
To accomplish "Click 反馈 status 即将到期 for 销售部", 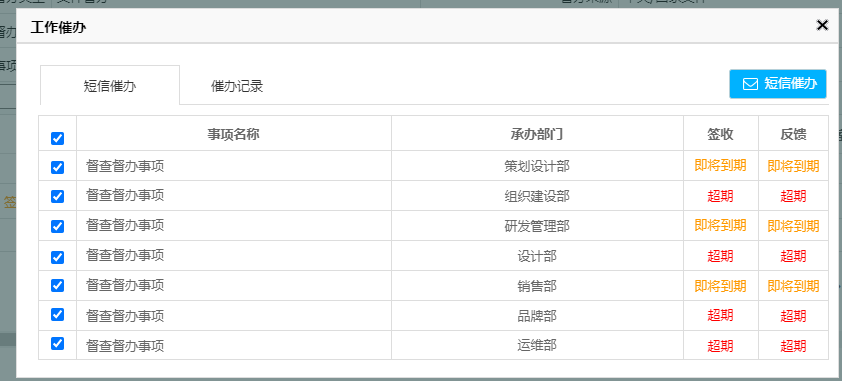I will click(794, 286).
